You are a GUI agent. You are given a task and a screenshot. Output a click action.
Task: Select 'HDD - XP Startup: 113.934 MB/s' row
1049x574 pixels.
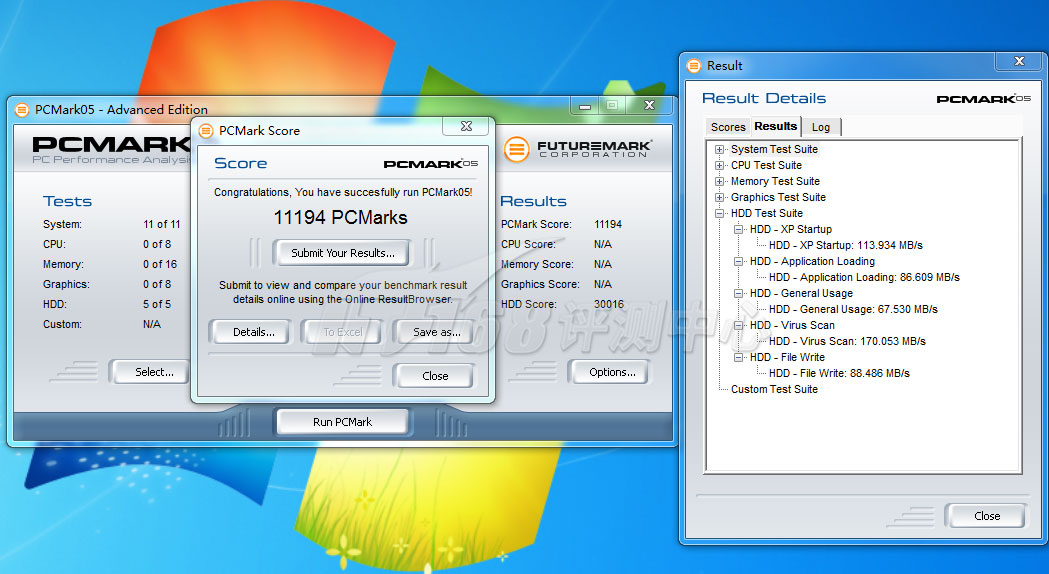tap(846, 246)
